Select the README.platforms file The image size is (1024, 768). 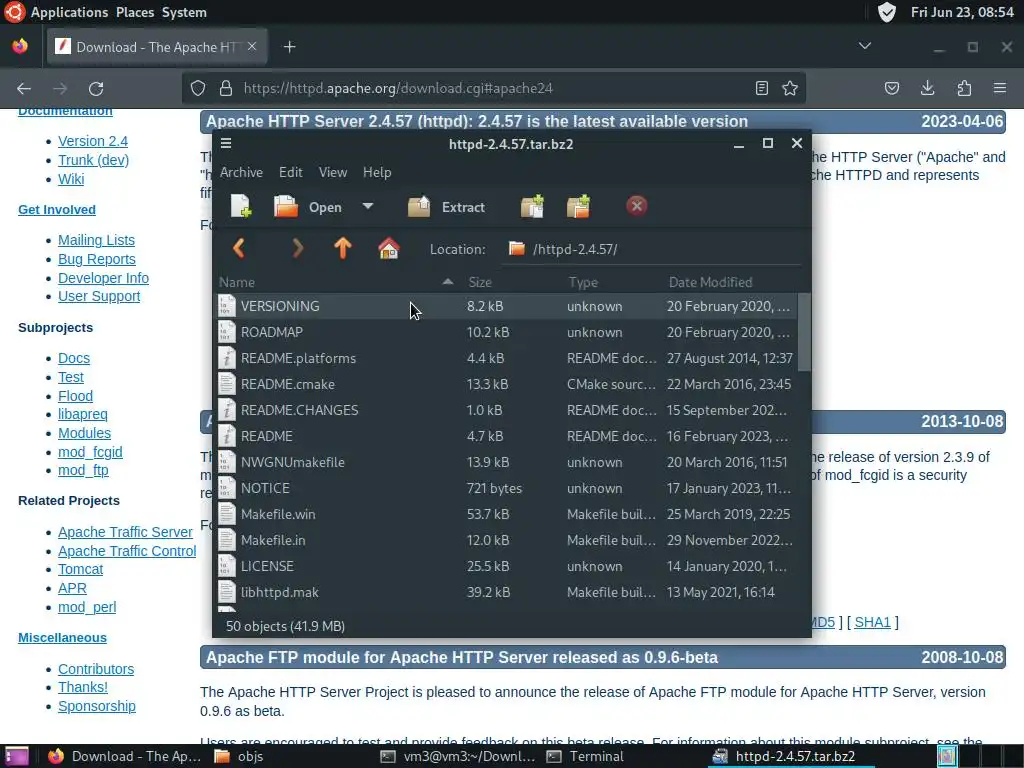[506, 359]
